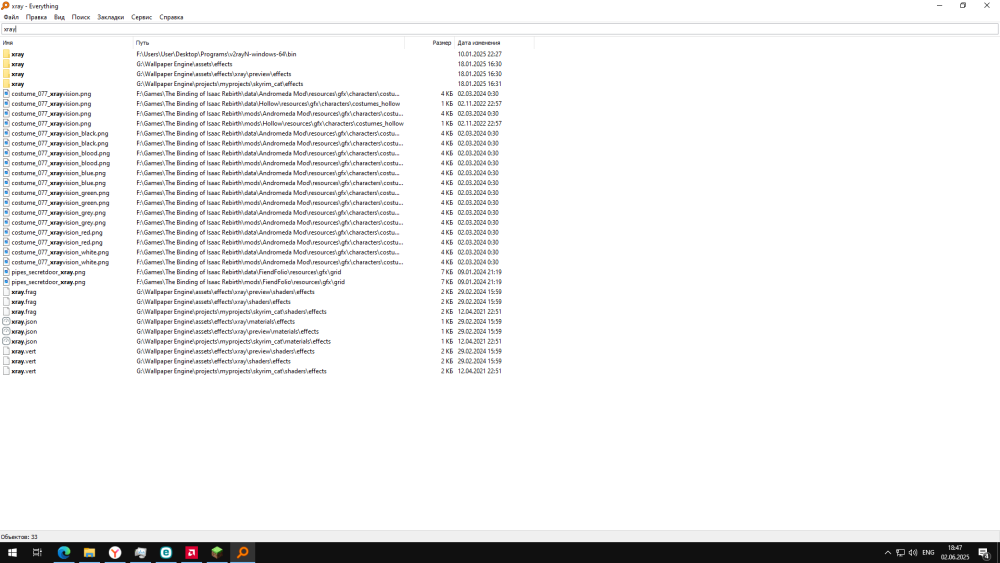The height and width of the screenshot is (563, 1000).
Task: Click icon of xray.json in xray\materials\effects
Action: coord(6,321)
